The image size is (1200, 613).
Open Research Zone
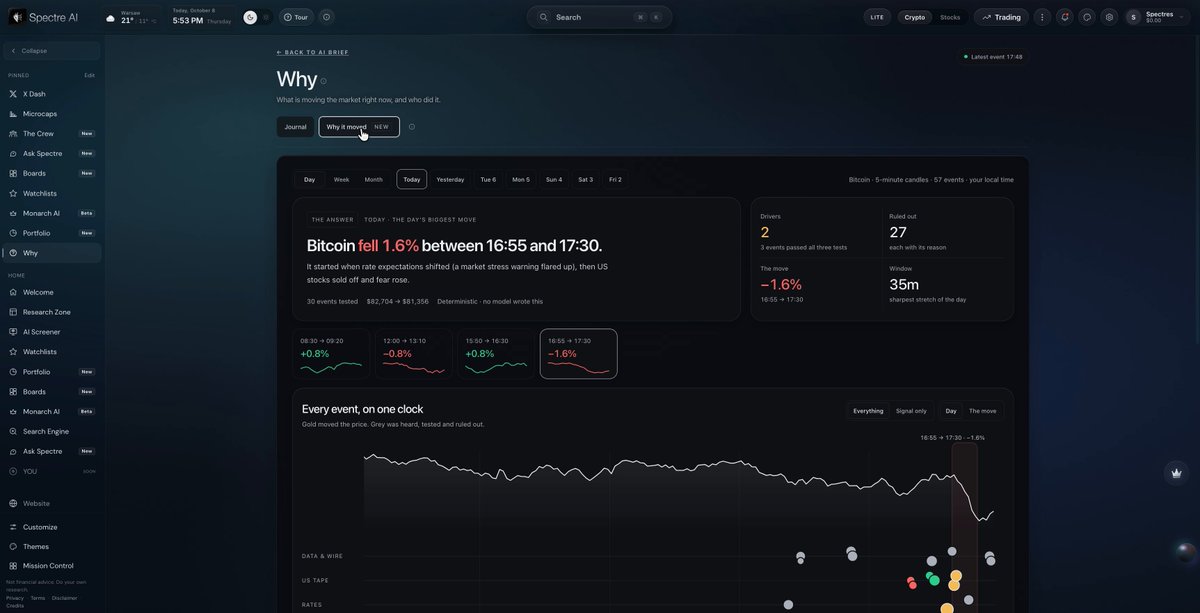(x=52, y=312)
